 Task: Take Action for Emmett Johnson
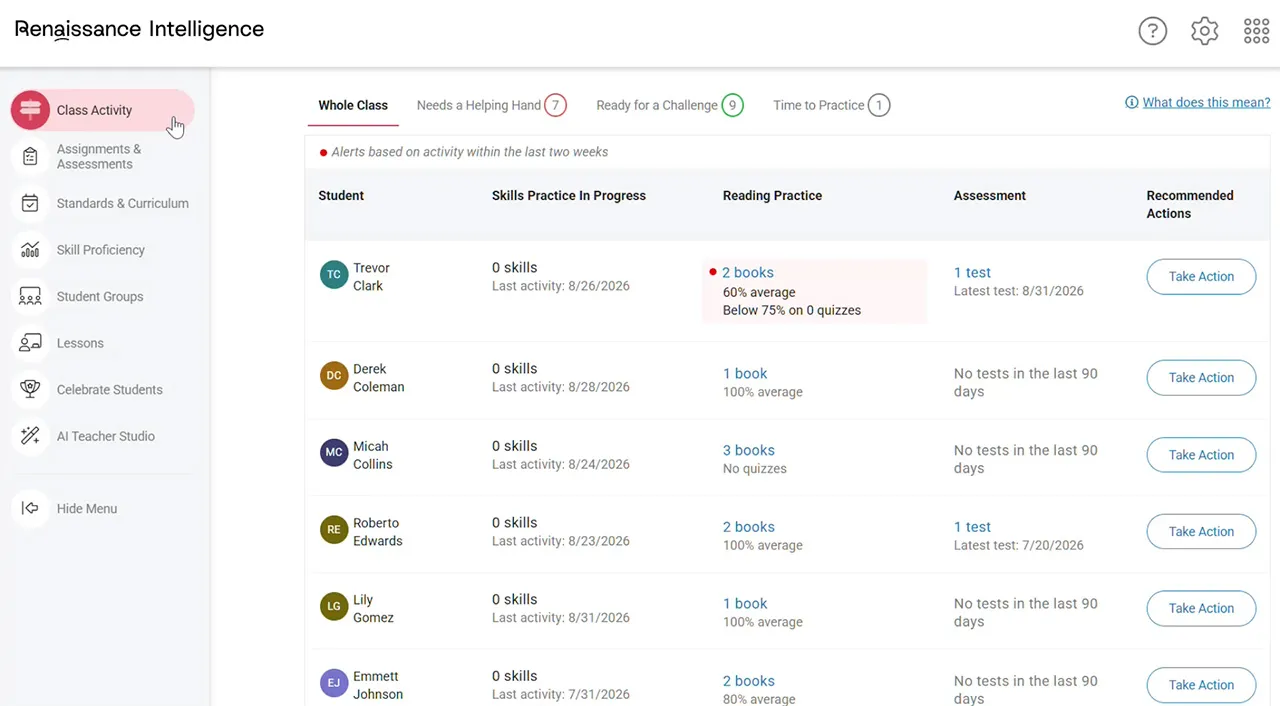1201,685
